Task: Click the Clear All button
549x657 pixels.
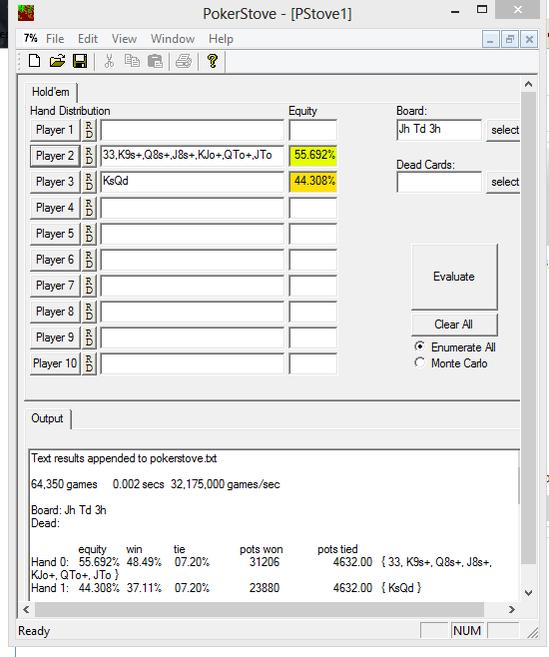Action: tap(454, 324)
